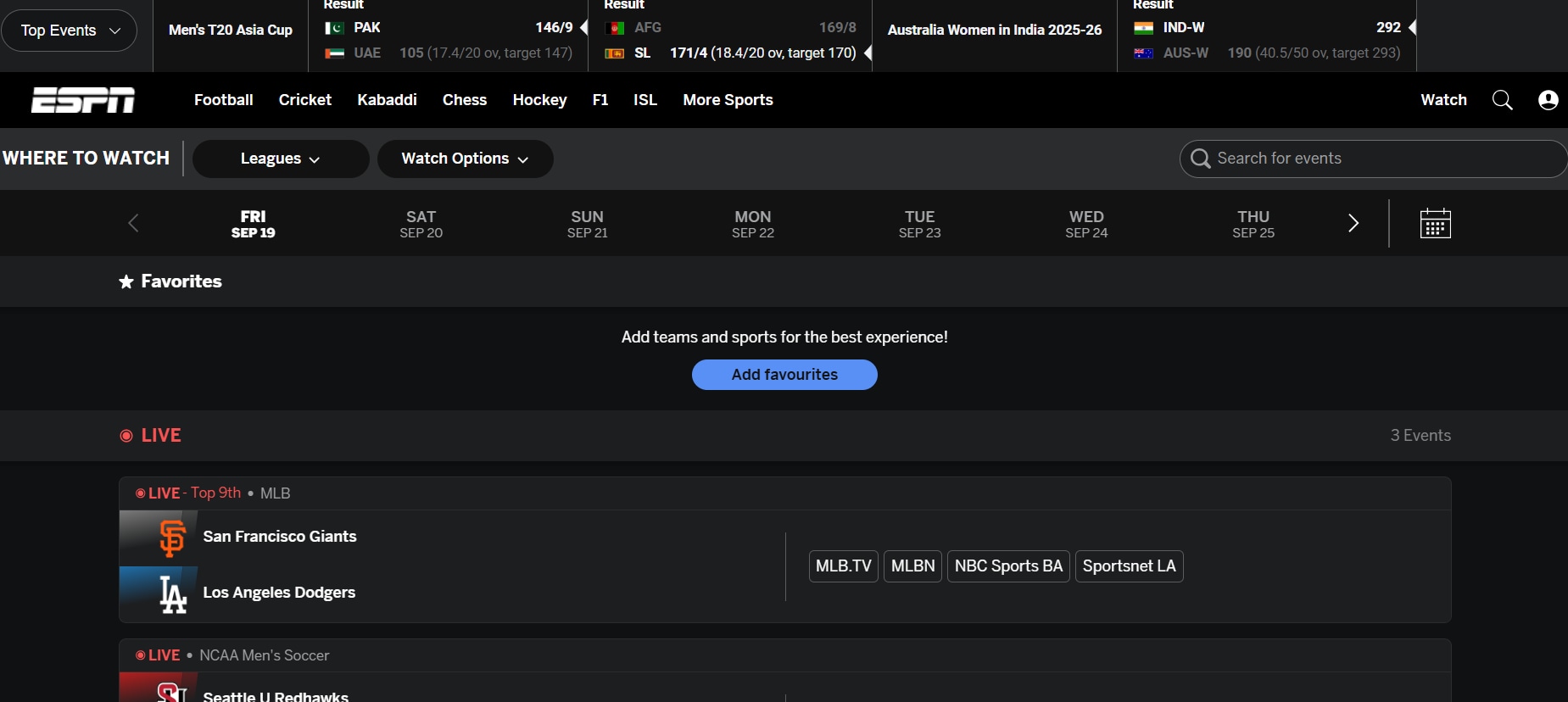Advance dates with the right arrow
The height and width of the screenshot is (702, 1568).
pos(1353,223)
